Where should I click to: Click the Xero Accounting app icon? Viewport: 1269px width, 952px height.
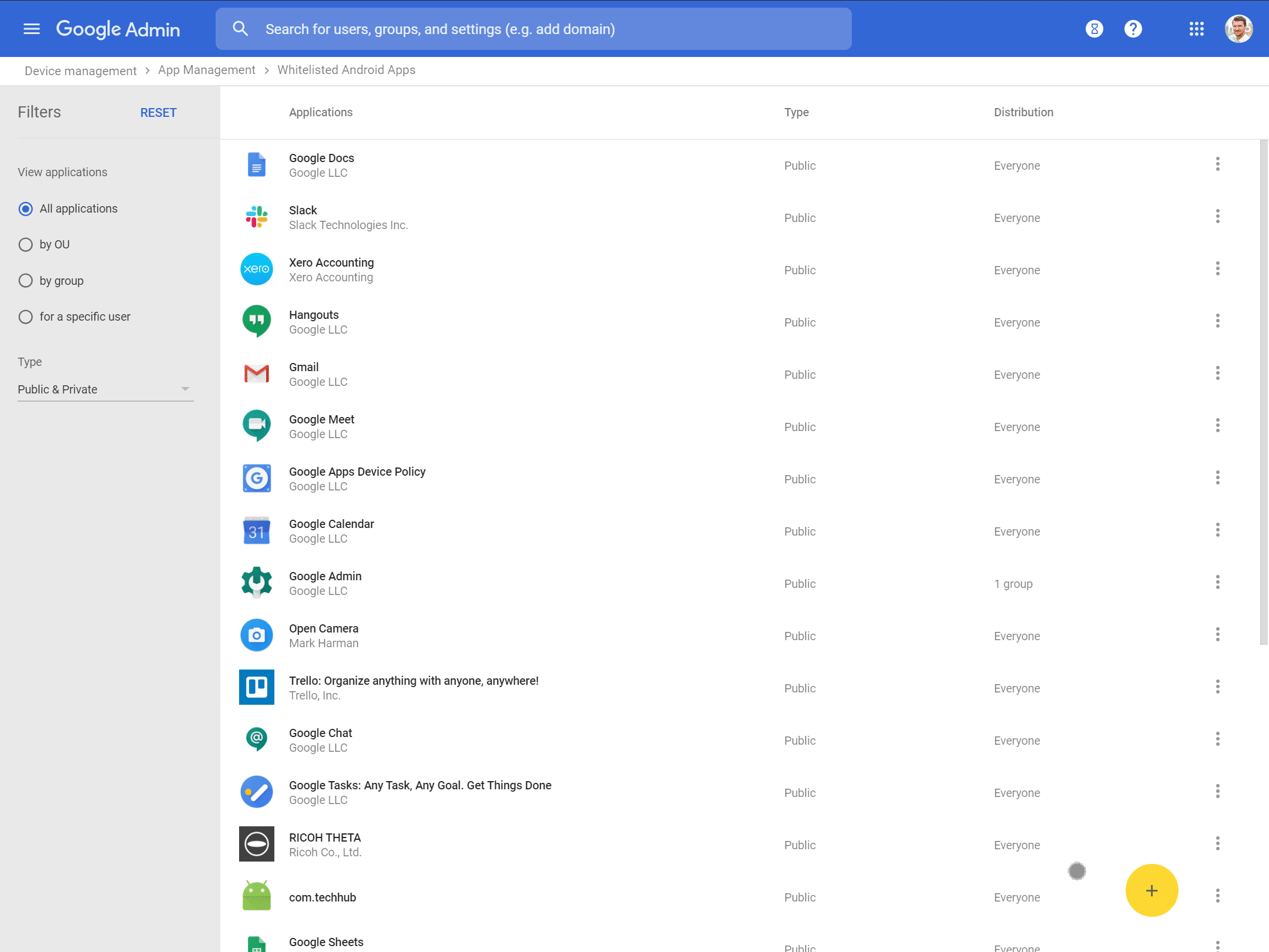[x=257, y=269]
